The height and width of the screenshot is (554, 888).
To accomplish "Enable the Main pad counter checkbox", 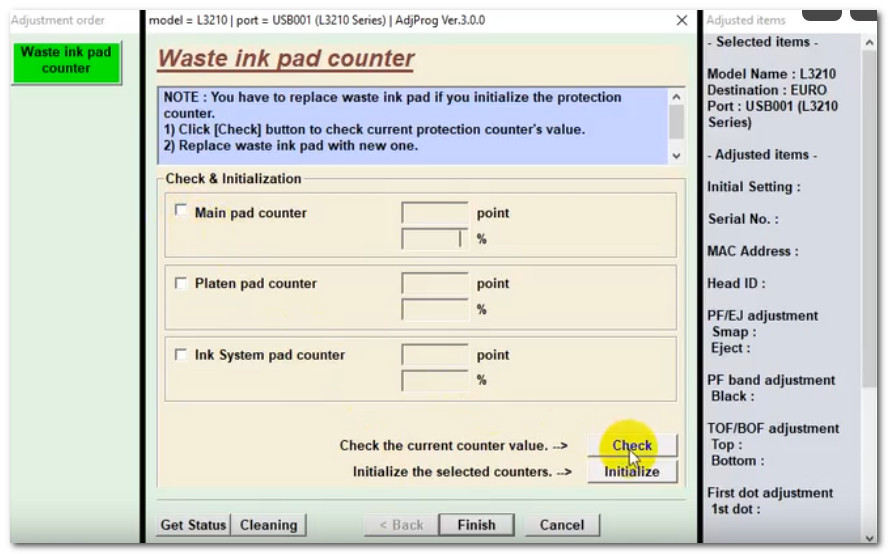I will [x=181, y=211].
